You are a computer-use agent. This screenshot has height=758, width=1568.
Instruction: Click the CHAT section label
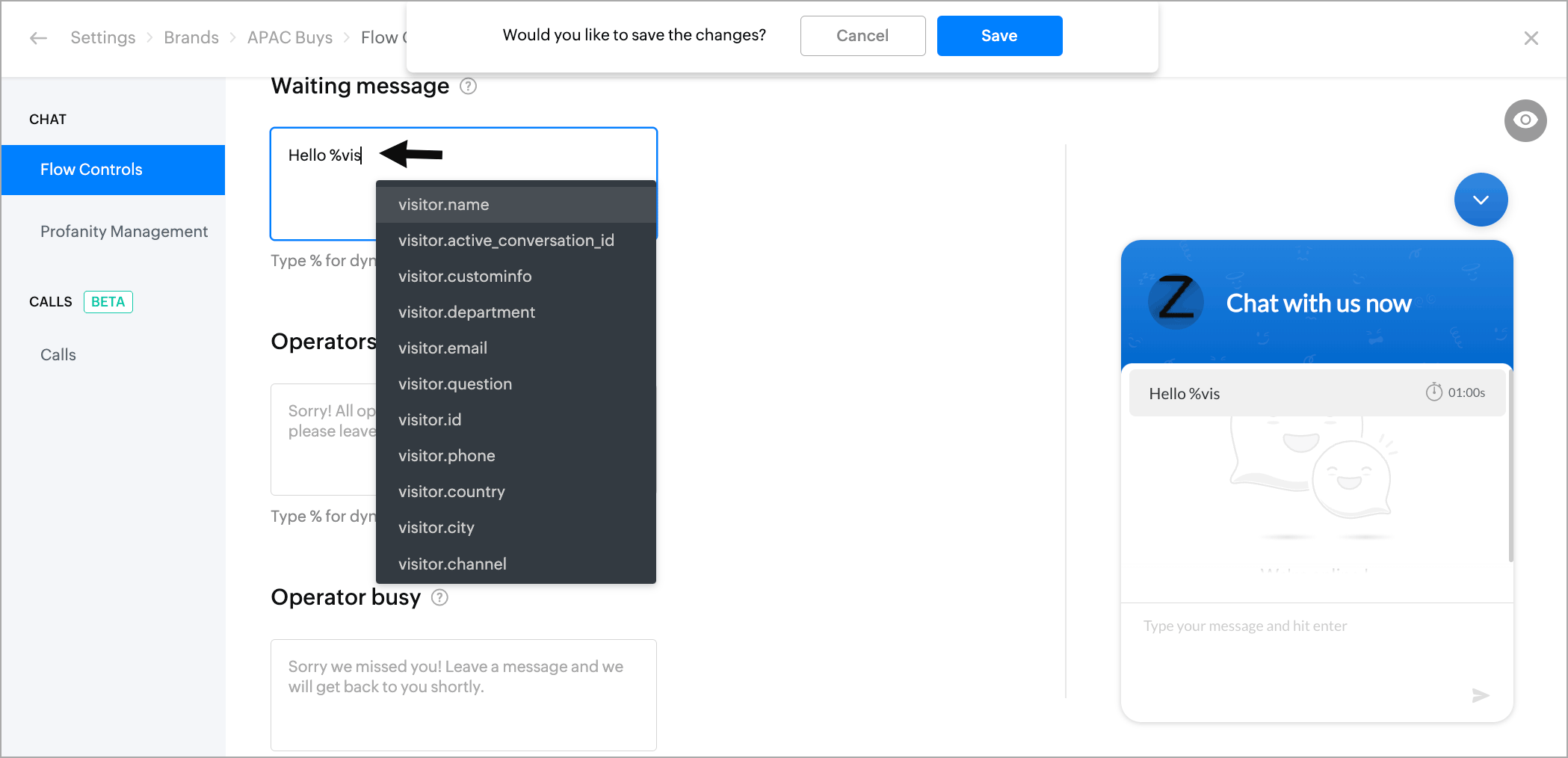coord(48,120)
